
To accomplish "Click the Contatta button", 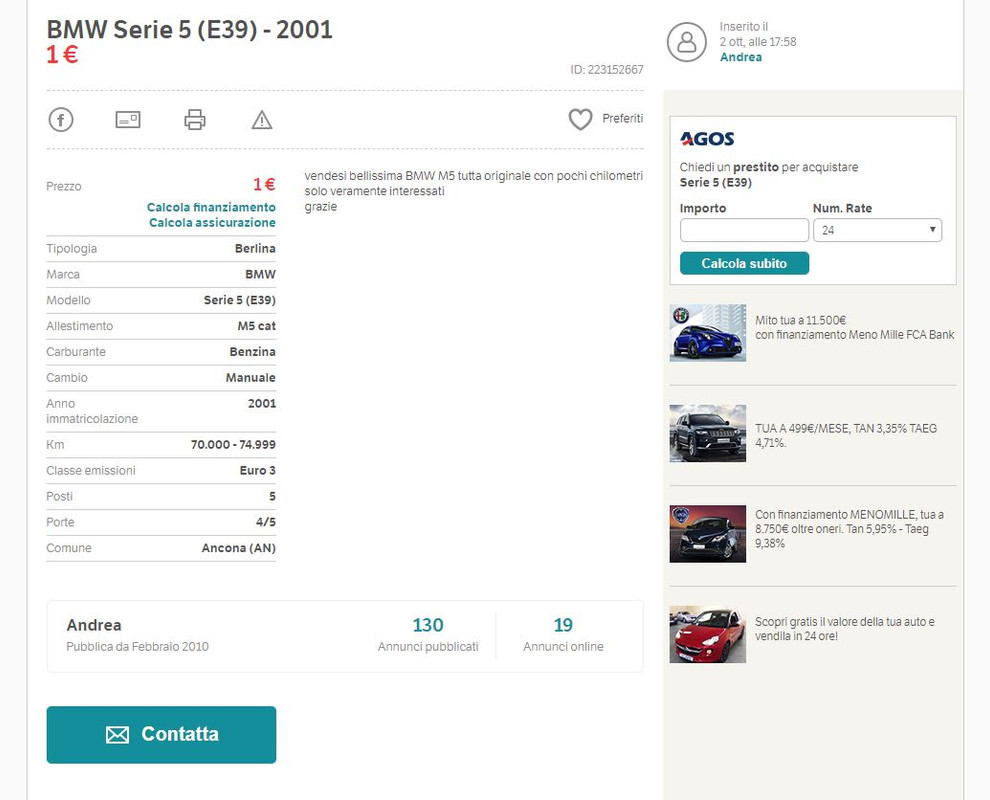I will 162,734.
